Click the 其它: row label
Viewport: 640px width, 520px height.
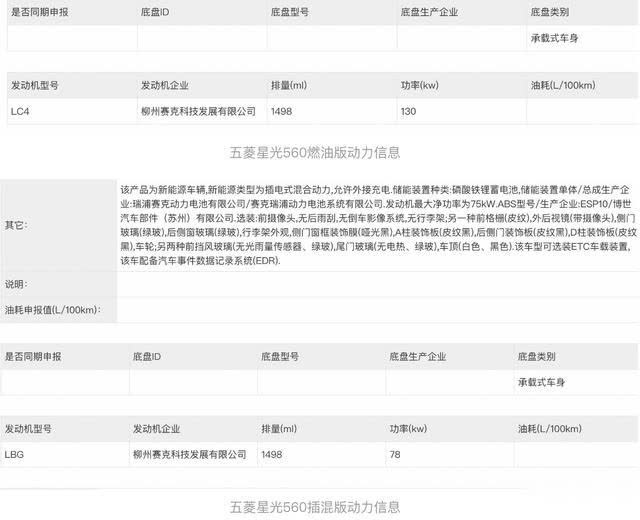(x=16, y=225)
